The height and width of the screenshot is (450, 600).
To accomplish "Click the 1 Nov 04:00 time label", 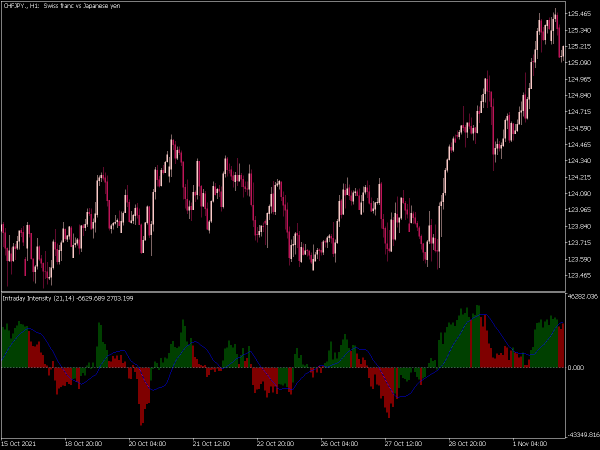I will pos(530,444).
